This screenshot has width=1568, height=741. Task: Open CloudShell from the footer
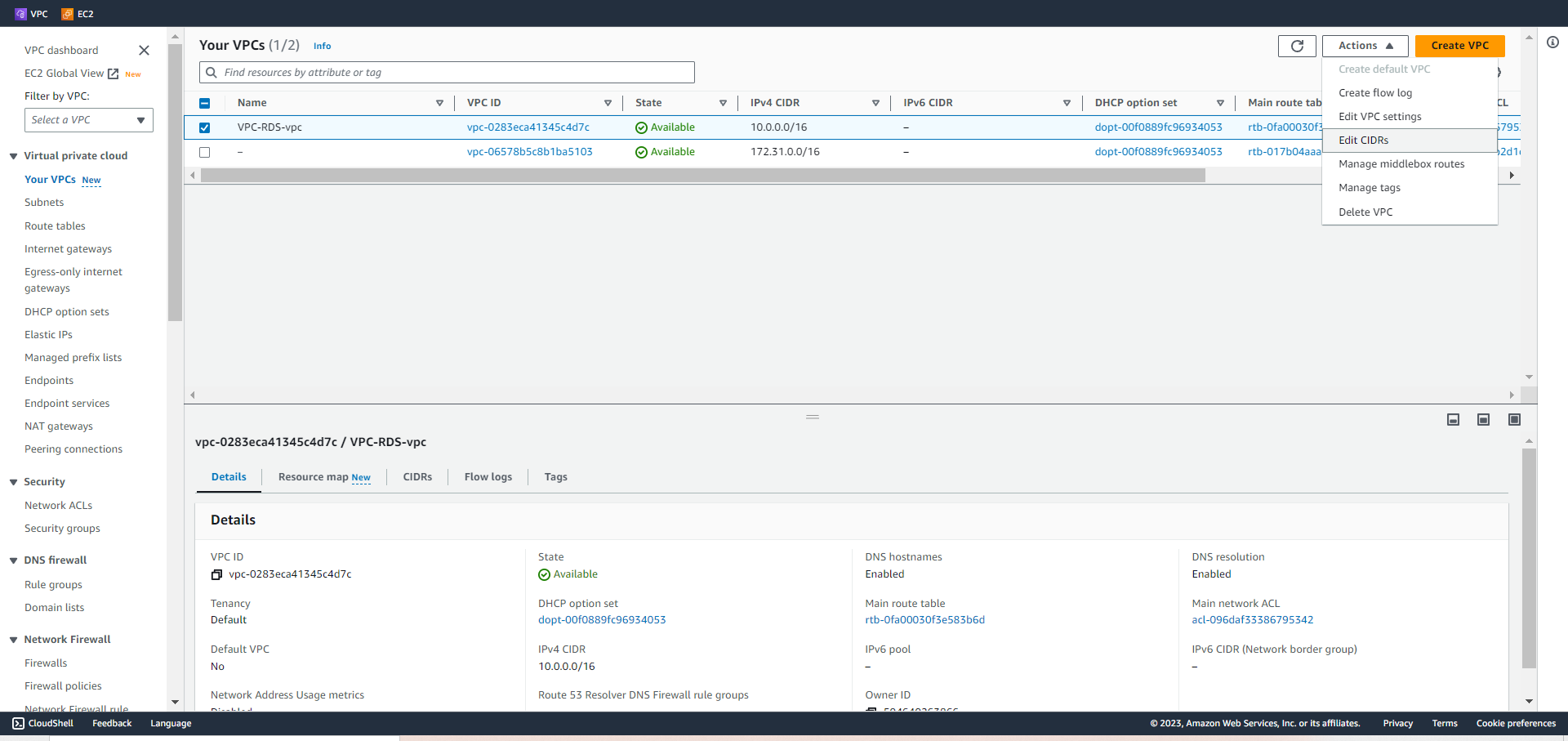pos(43,724)
